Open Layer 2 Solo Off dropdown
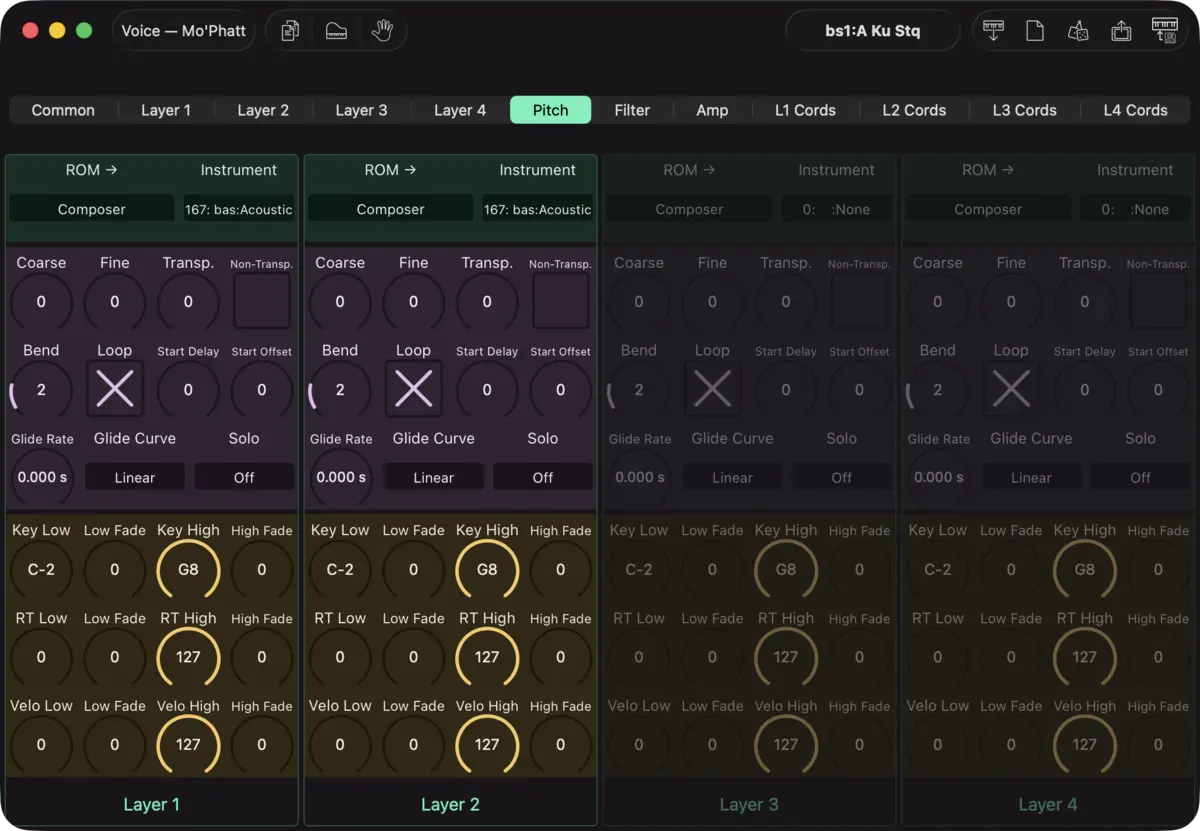The width and height of the screenshot is (1200, 831). [543, 477]
